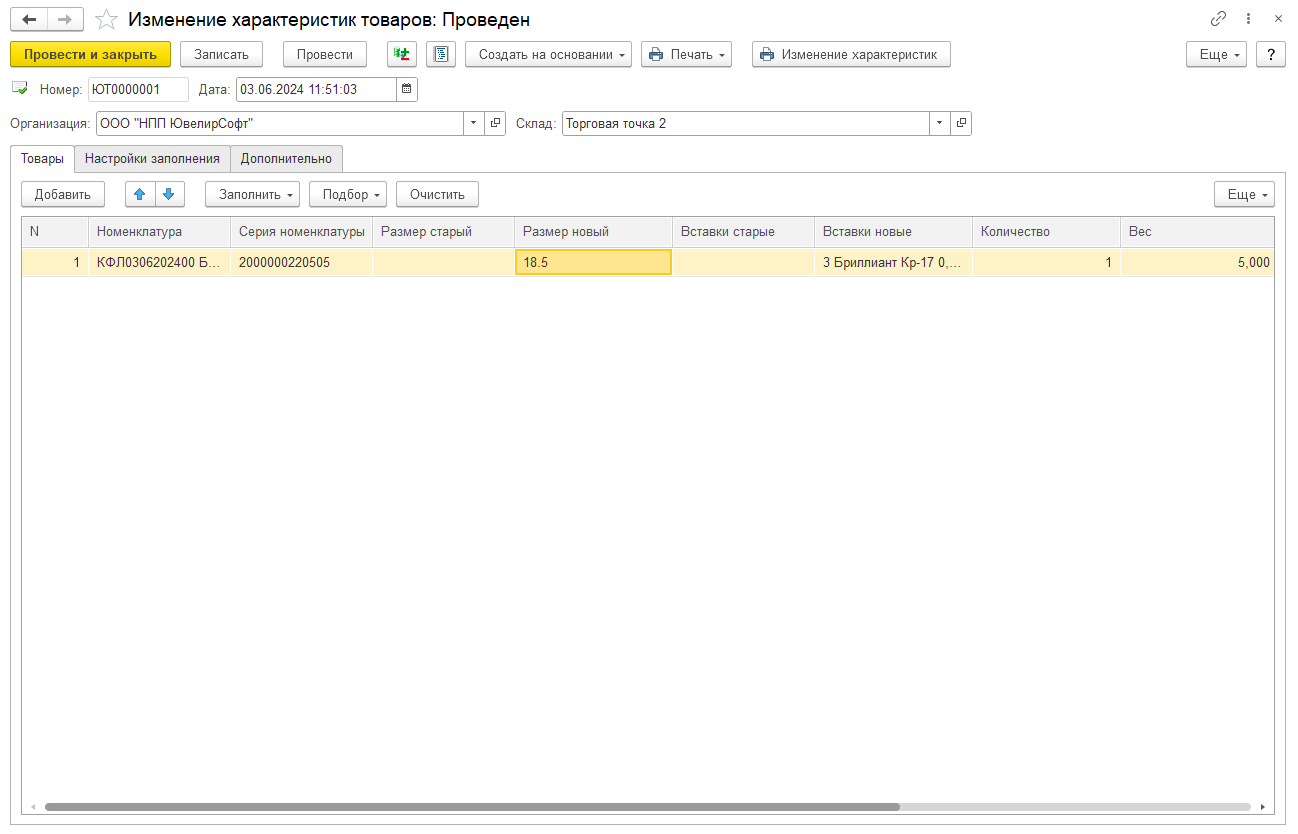Viewport: 1298px width, 834px height.
Task: Open the table Еще menu
Action: click(1244, 194)
